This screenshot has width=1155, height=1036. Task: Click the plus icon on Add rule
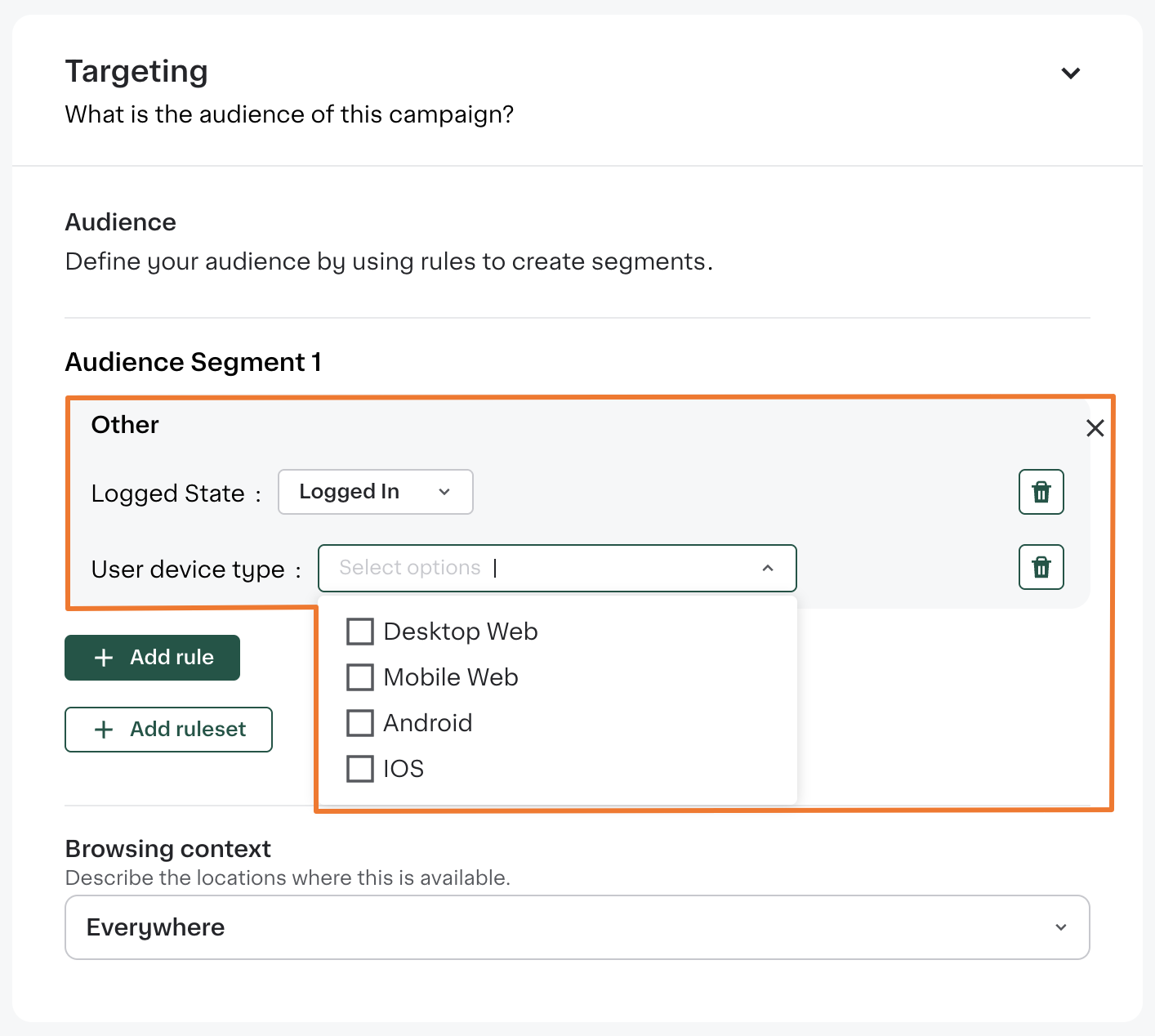104,658
